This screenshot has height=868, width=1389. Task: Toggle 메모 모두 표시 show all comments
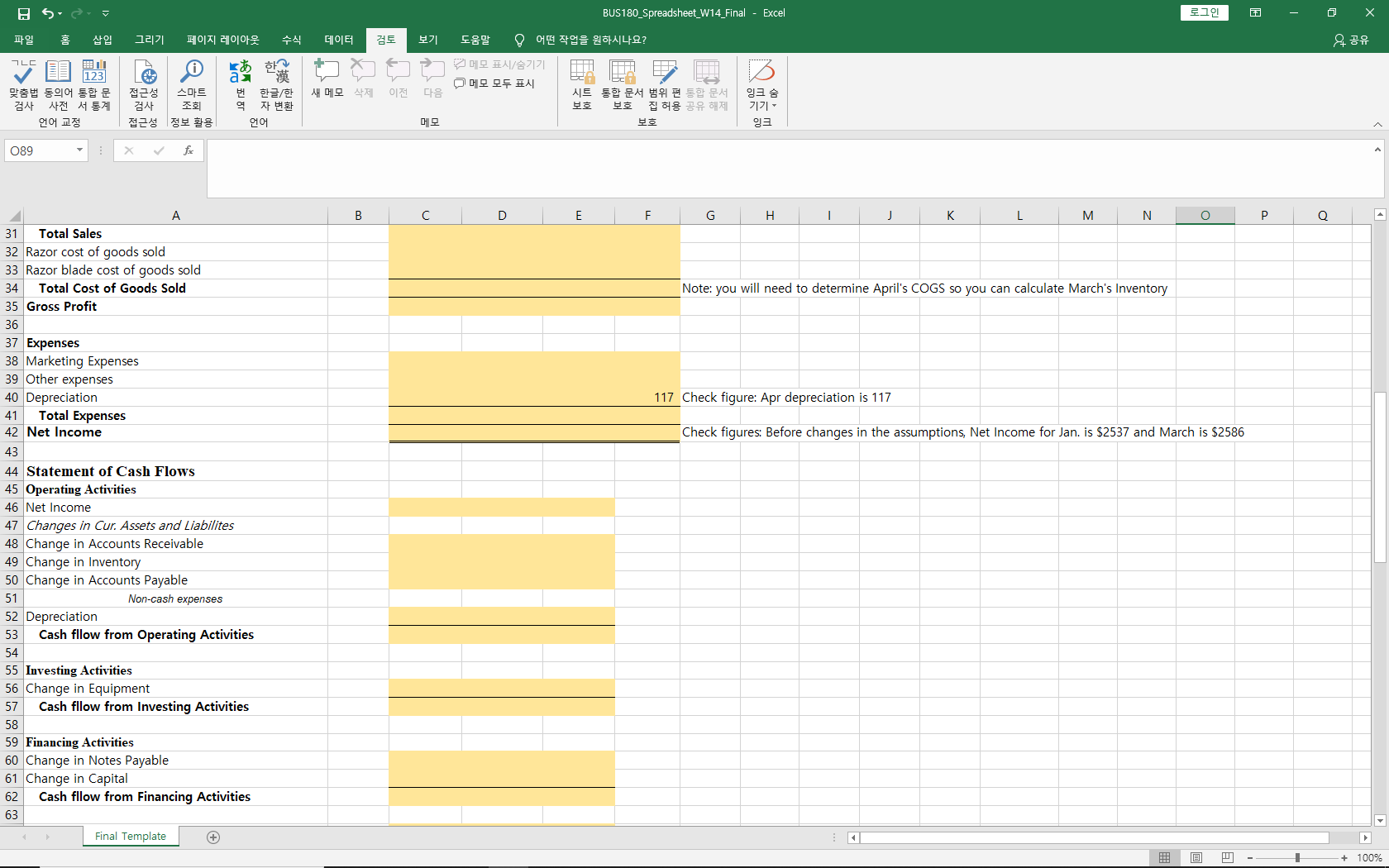494,83
